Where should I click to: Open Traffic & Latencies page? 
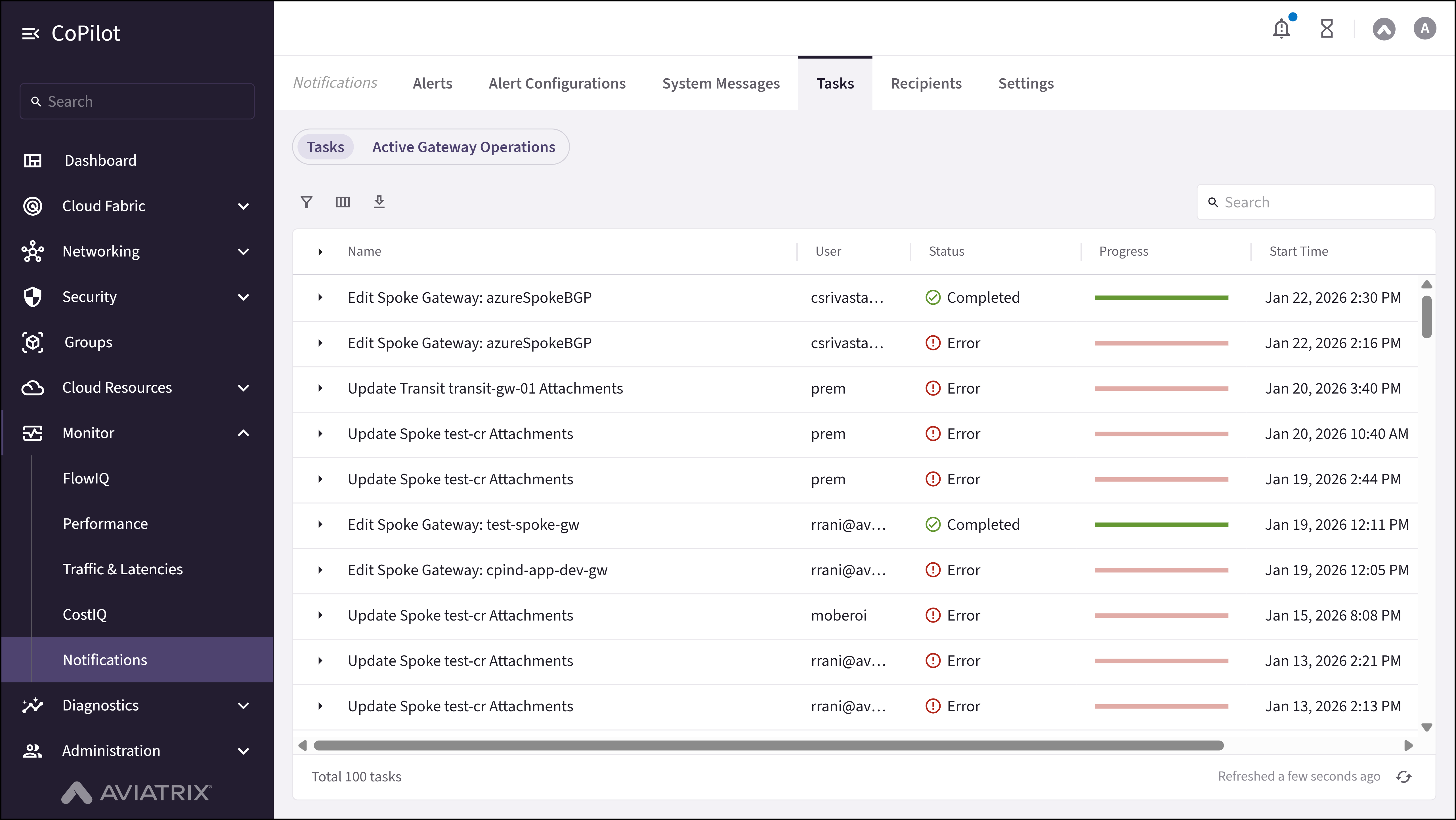click(x=123, y=569)
